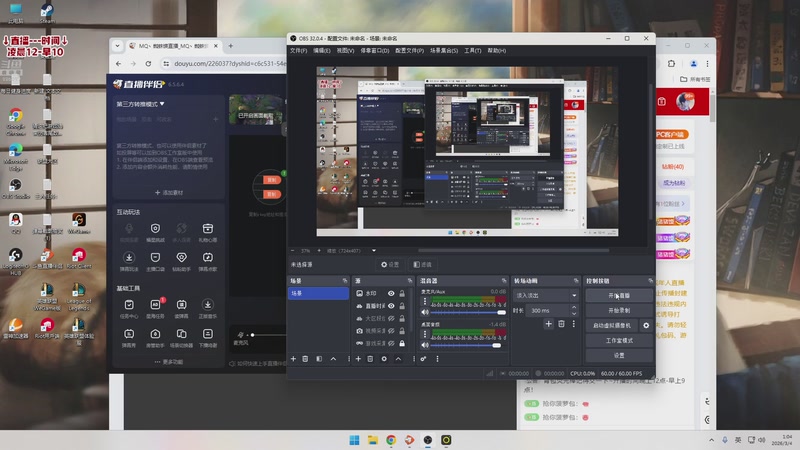The width and height of the screenshot is (800, 450).
Task: Mute the 麦克风/Aux speaker icon
Action: (x=424, y=312)
